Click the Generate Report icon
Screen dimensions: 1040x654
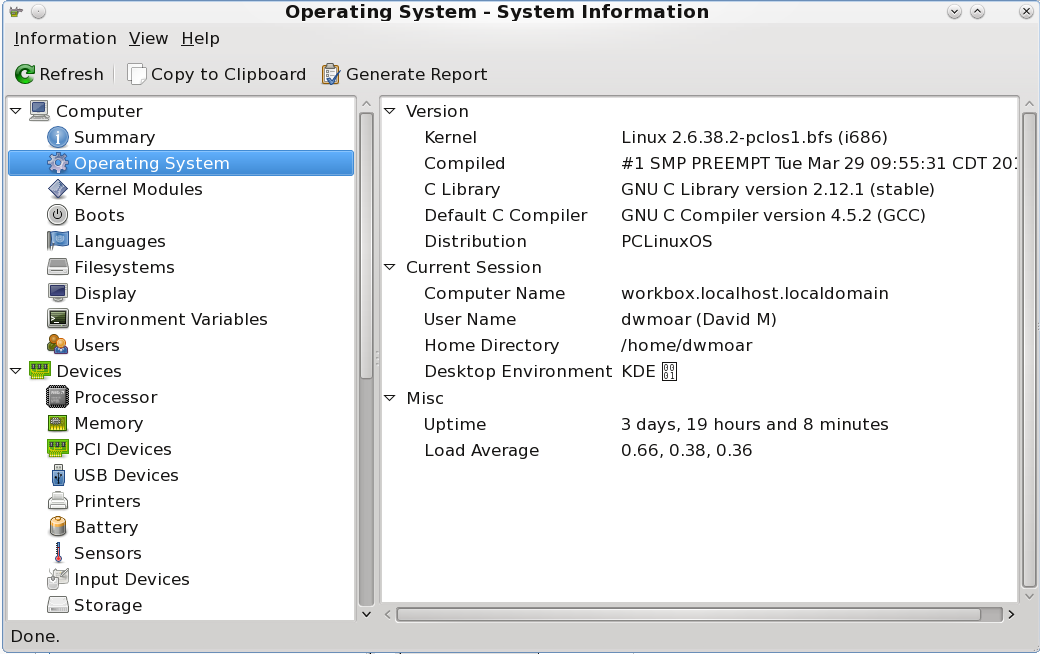pyautogui.click(x=331, y=74)
